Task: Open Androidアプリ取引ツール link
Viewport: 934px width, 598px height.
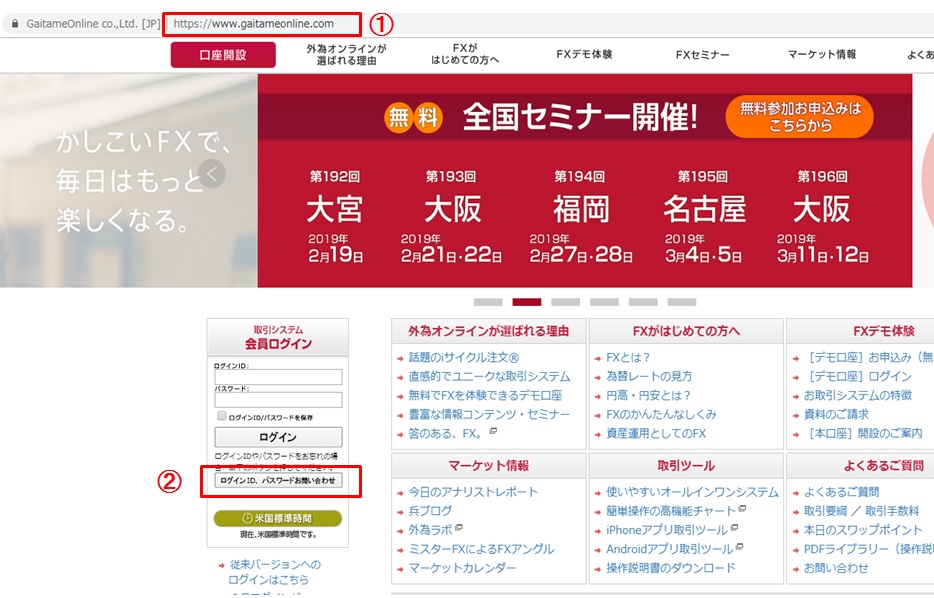Action: point(670,549)
